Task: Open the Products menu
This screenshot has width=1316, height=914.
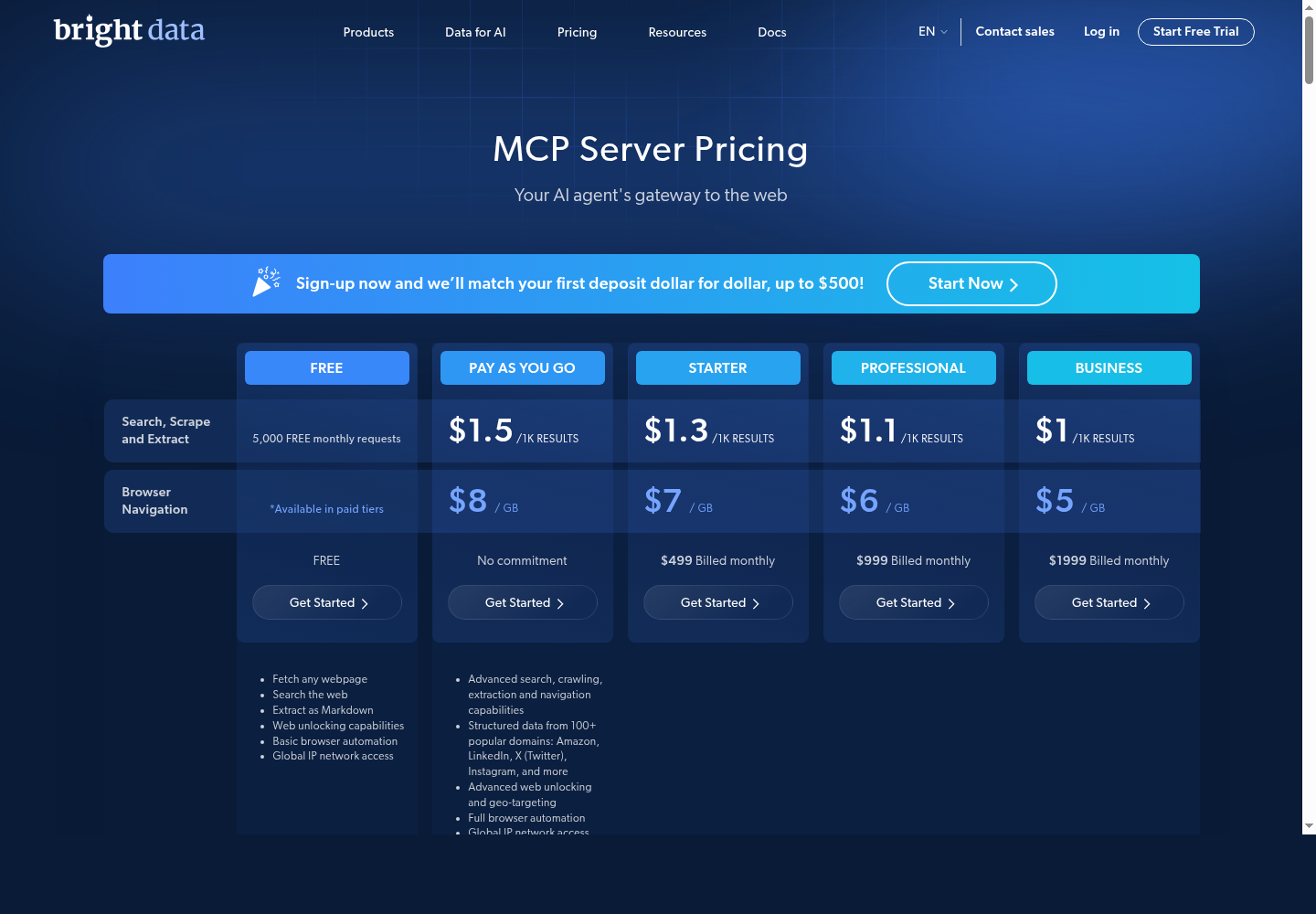Action: point(368,32)
